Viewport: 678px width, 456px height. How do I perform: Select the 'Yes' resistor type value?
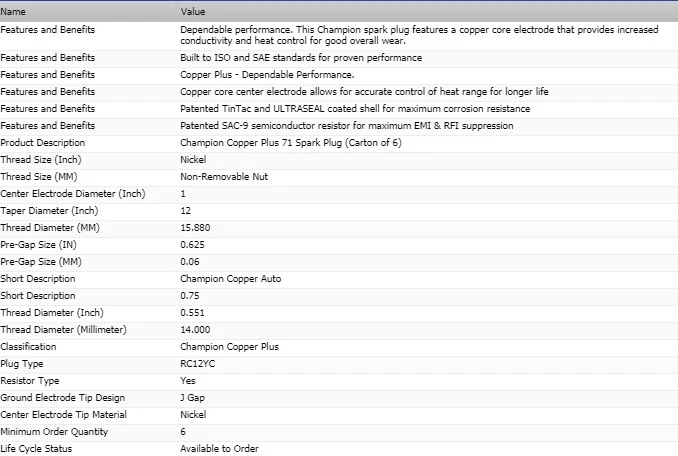pyautogui.click(x=188, y=381)
